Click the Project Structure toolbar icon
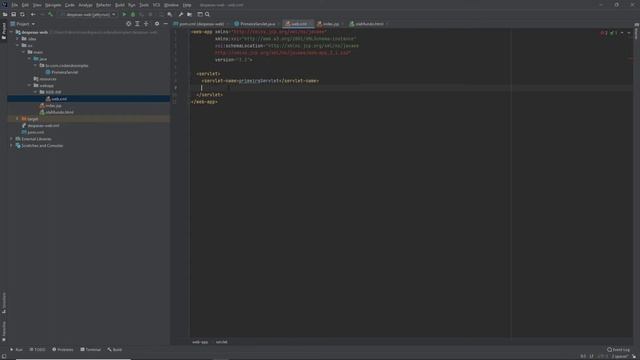 (189, 14)
